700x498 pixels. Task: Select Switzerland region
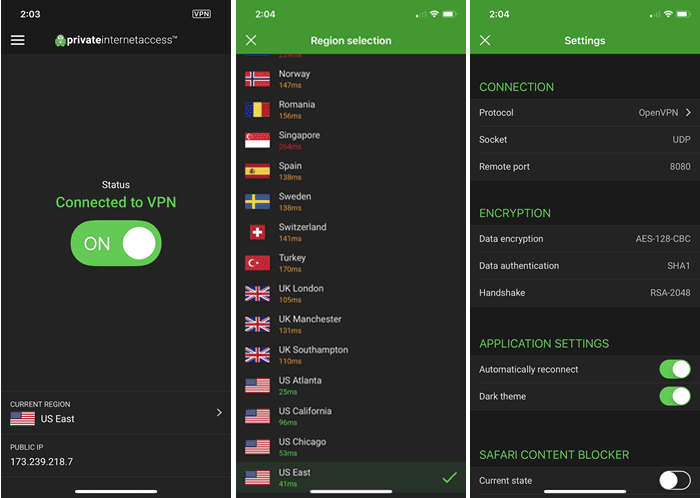[351, 232]
